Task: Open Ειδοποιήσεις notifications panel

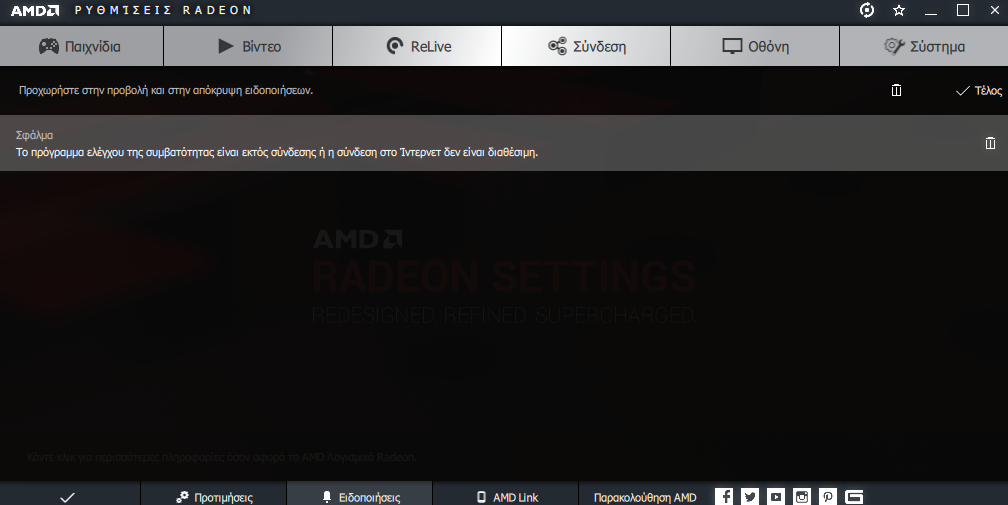Action: pyautogui.click(x=360, y=495)
